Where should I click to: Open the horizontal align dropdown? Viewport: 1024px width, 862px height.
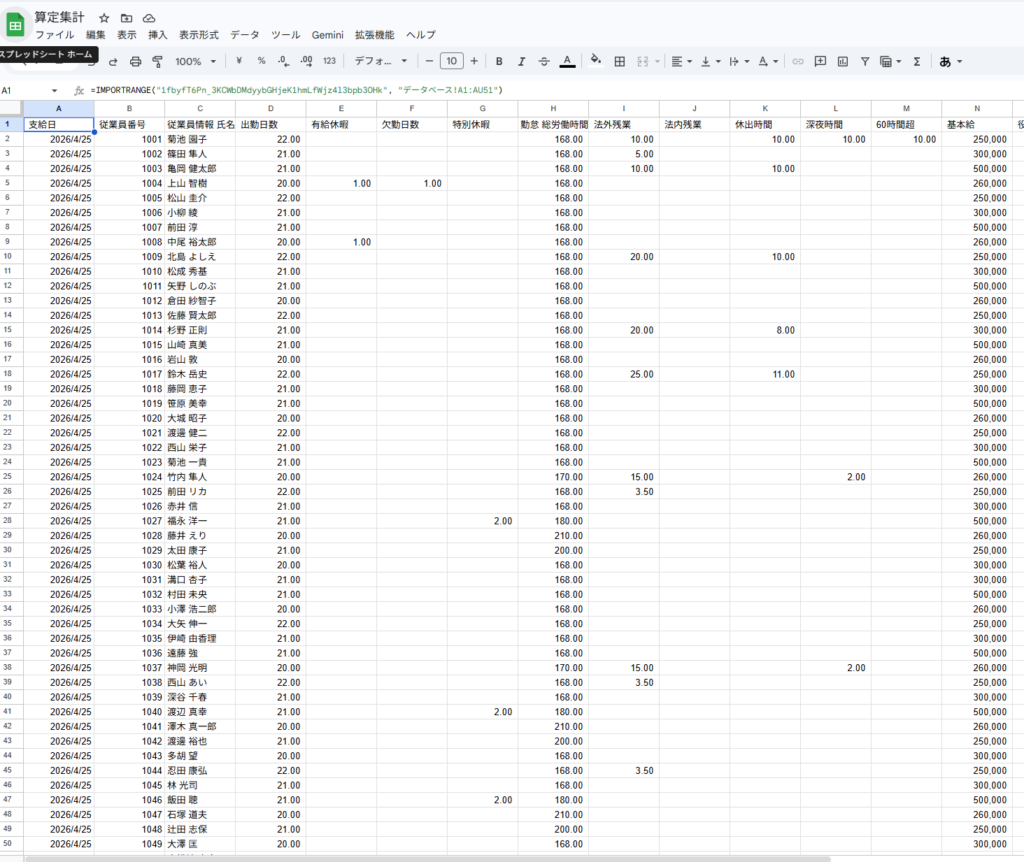point(681,61)
